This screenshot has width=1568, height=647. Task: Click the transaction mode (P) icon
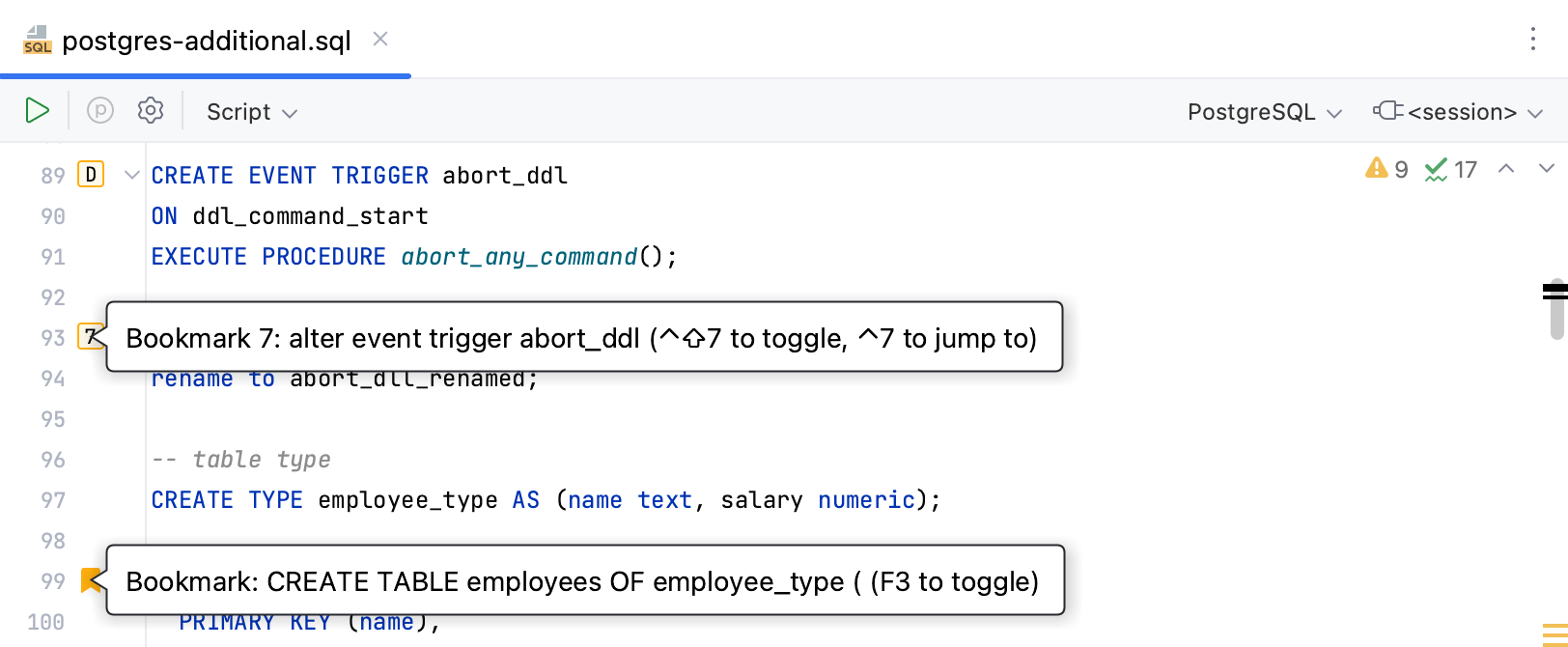tap(100, 111)
